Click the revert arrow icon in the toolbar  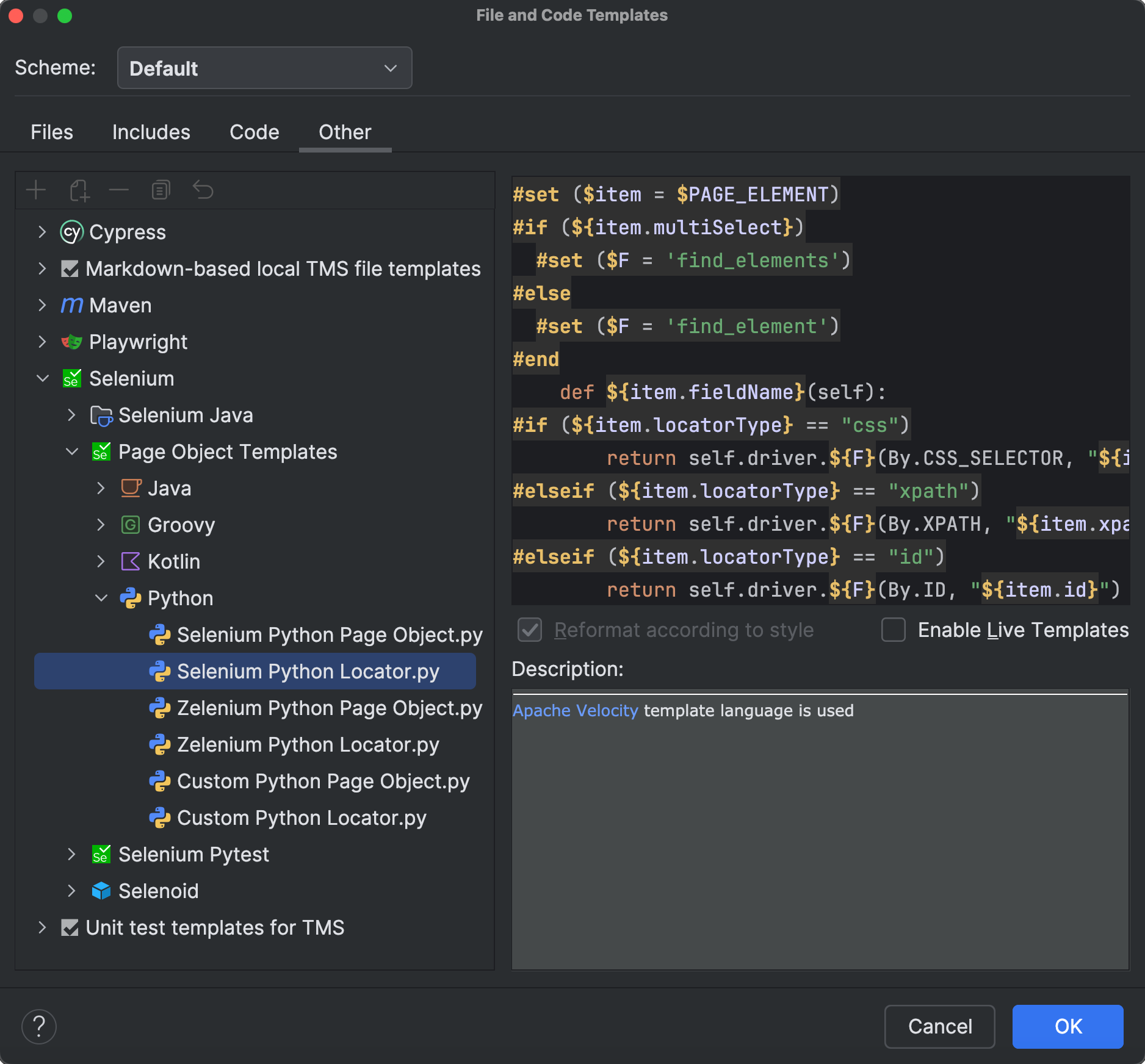(203, 190)
